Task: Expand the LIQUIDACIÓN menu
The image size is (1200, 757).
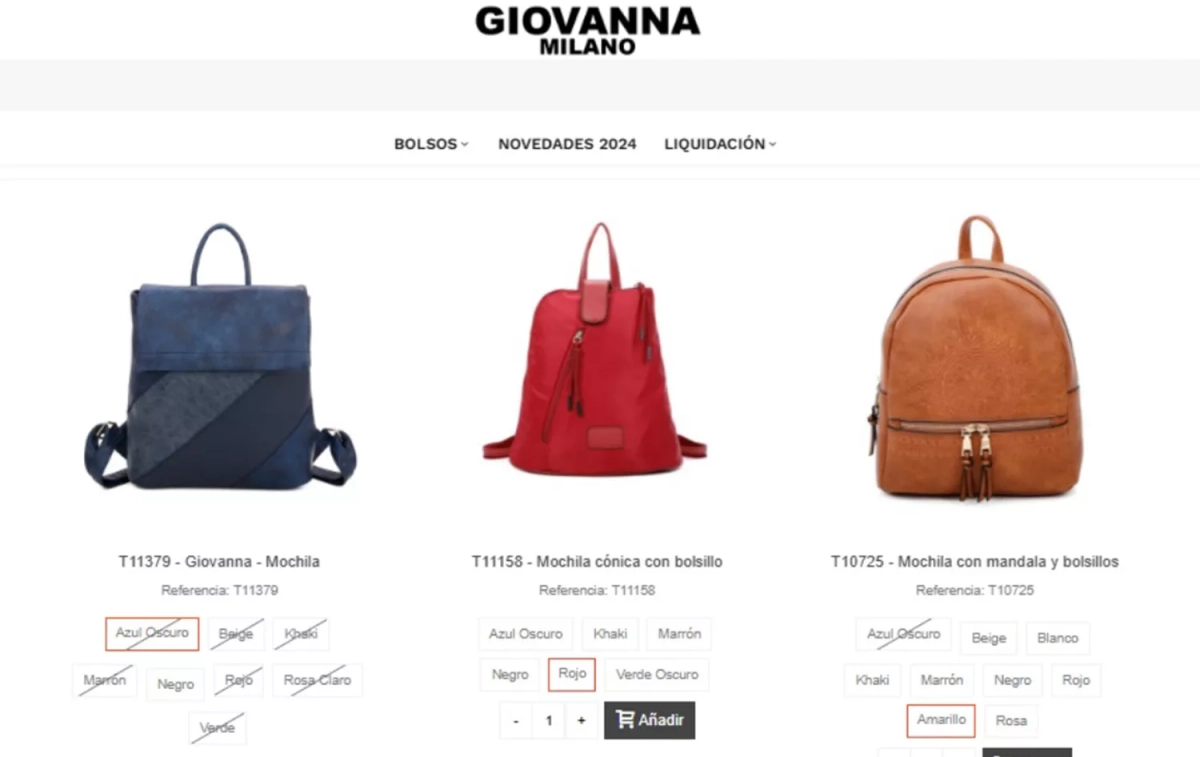Action: [x=720, y=144]
